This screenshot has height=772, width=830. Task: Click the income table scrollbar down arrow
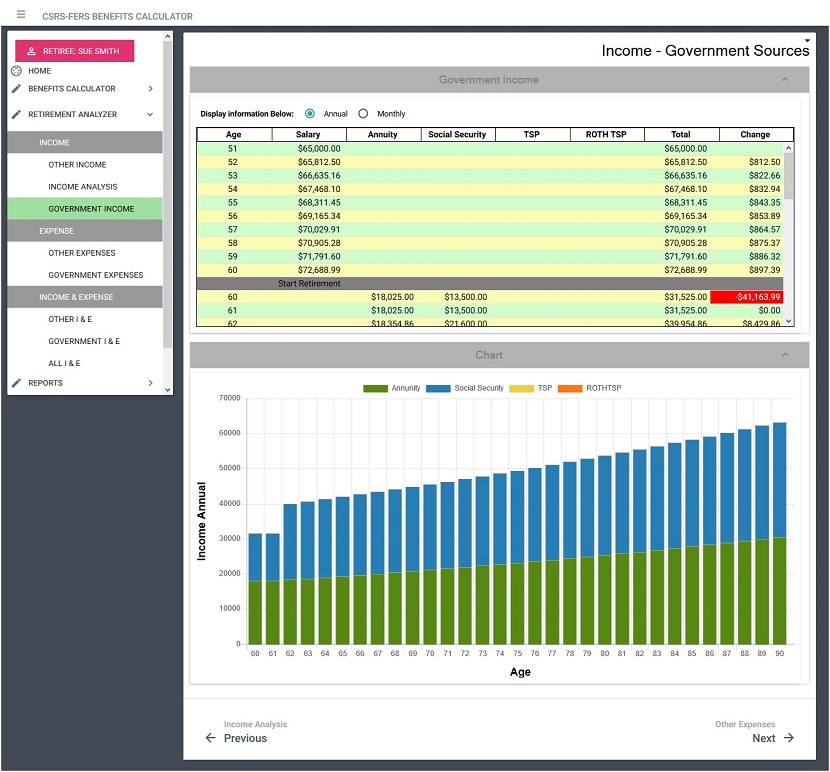(x=789, y=321)
